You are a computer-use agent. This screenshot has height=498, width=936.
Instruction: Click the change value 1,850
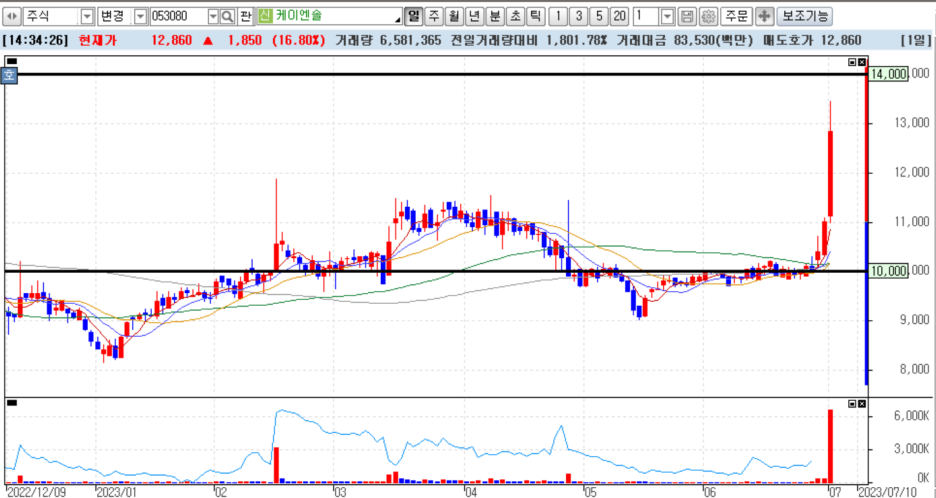point(245,41)
